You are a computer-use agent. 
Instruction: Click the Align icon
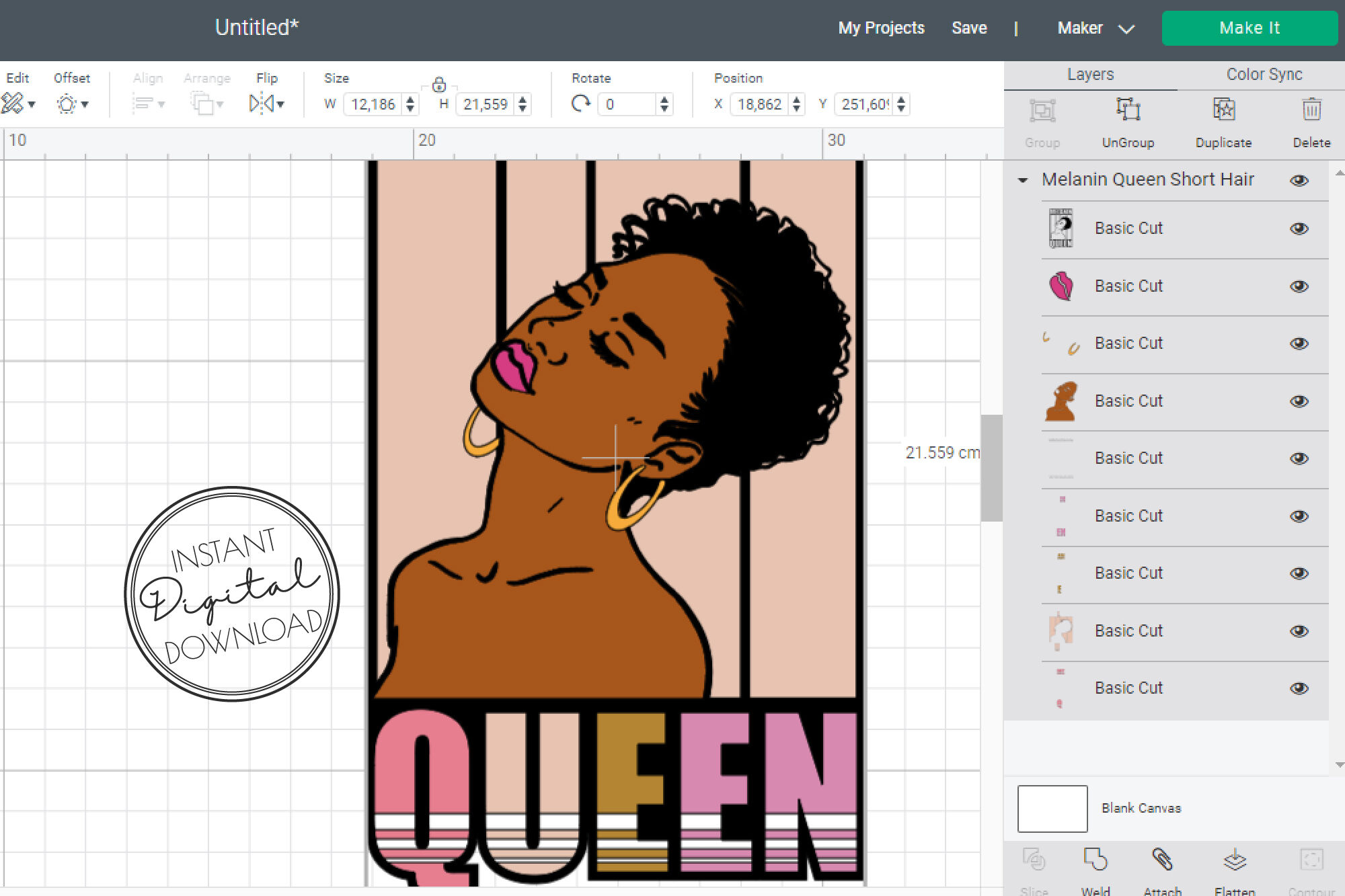tap(143, 104)
